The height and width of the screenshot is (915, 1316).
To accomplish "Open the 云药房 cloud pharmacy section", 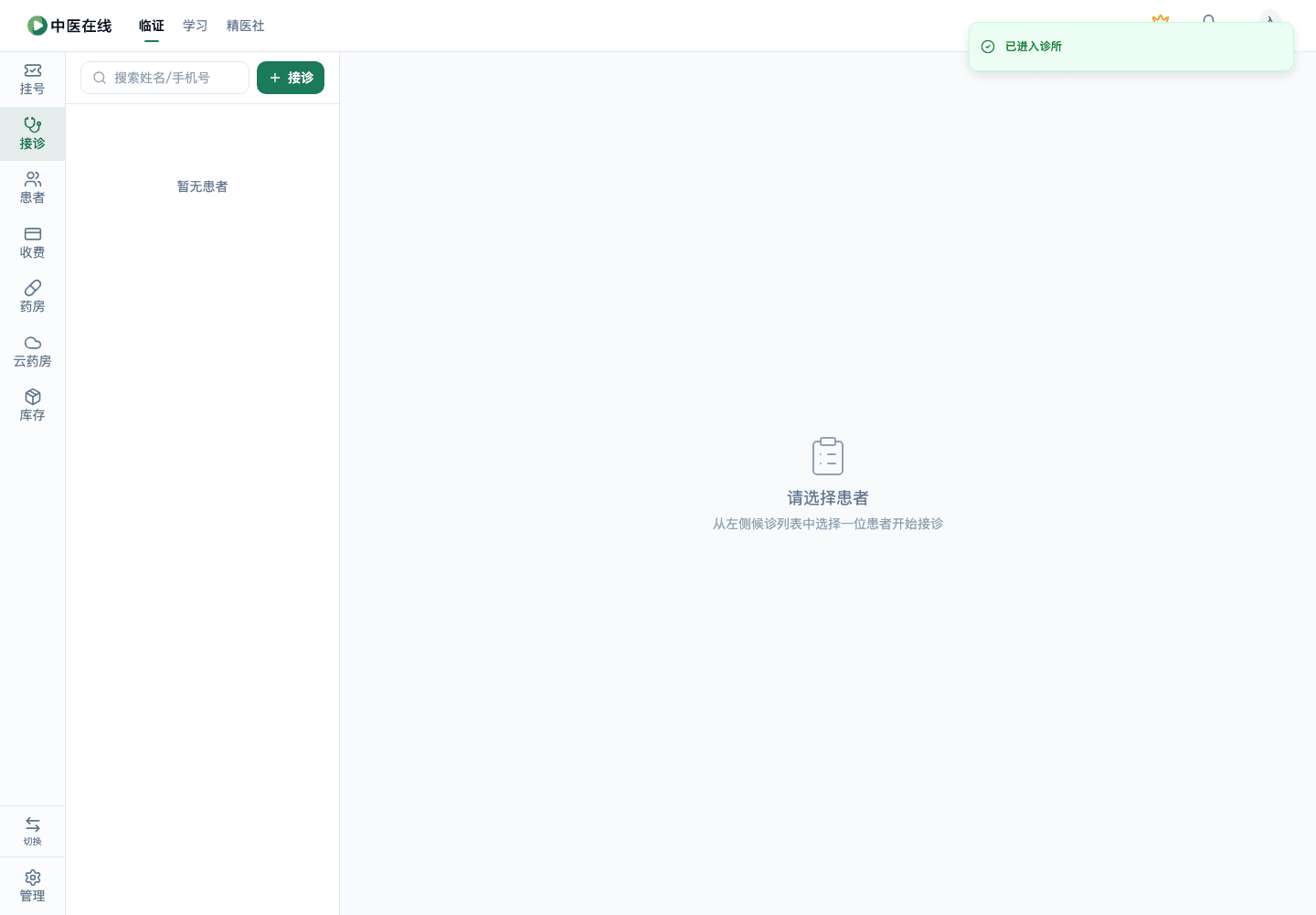I will [32, 352].
